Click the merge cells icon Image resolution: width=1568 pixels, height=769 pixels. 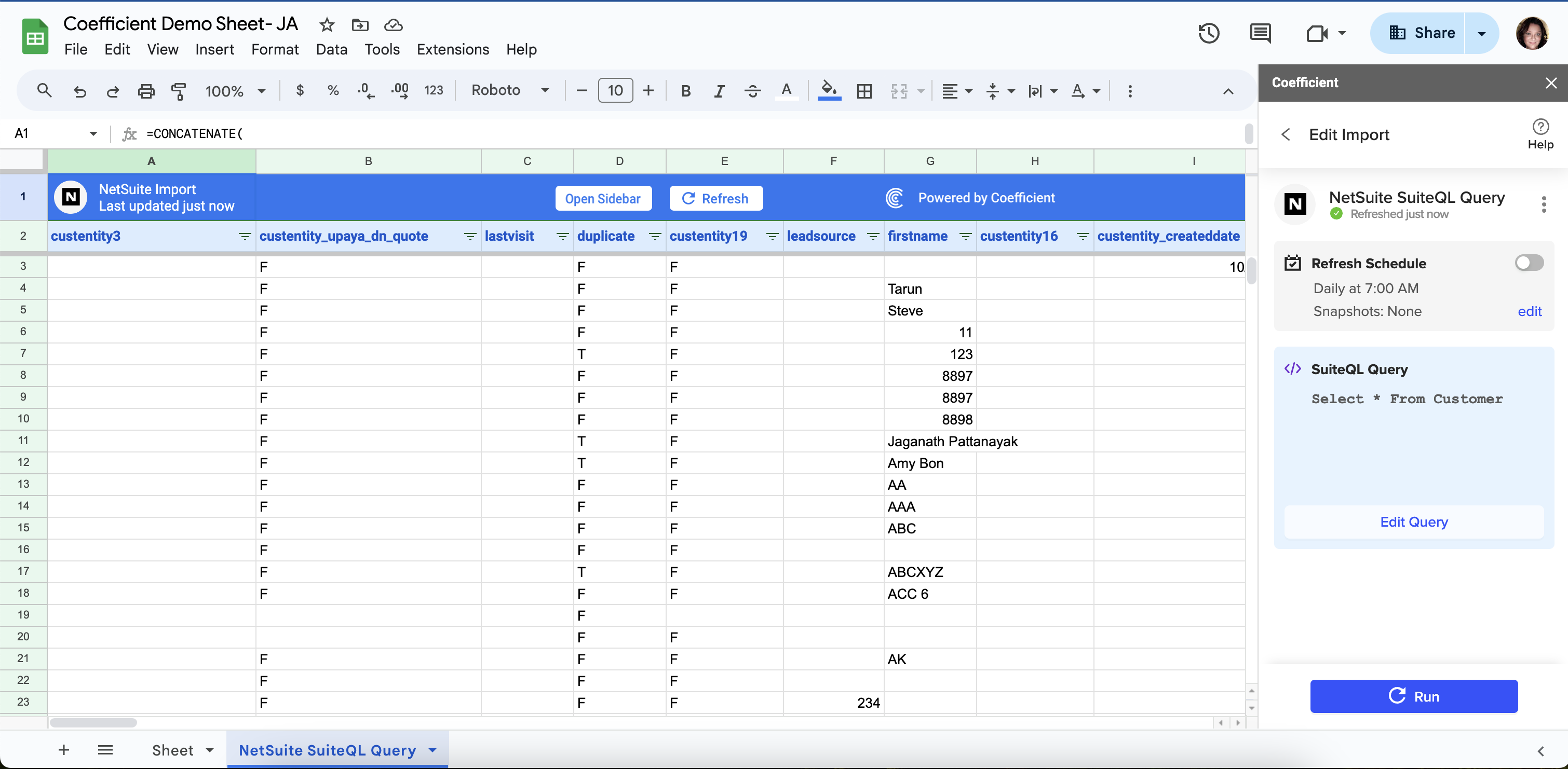click(899, 91)
